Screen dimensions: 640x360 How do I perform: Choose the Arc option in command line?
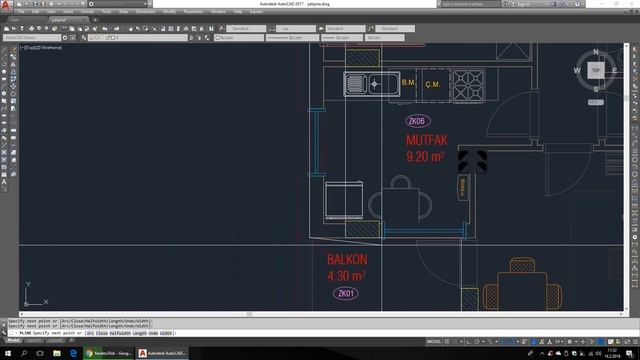[90, 333]
